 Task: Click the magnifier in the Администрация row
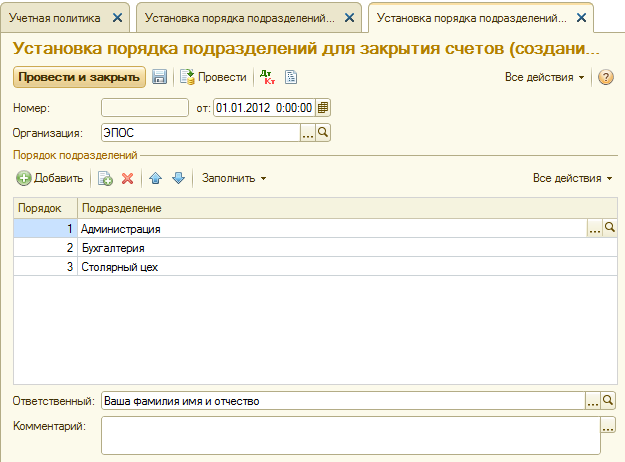click(x=609, y=228)
